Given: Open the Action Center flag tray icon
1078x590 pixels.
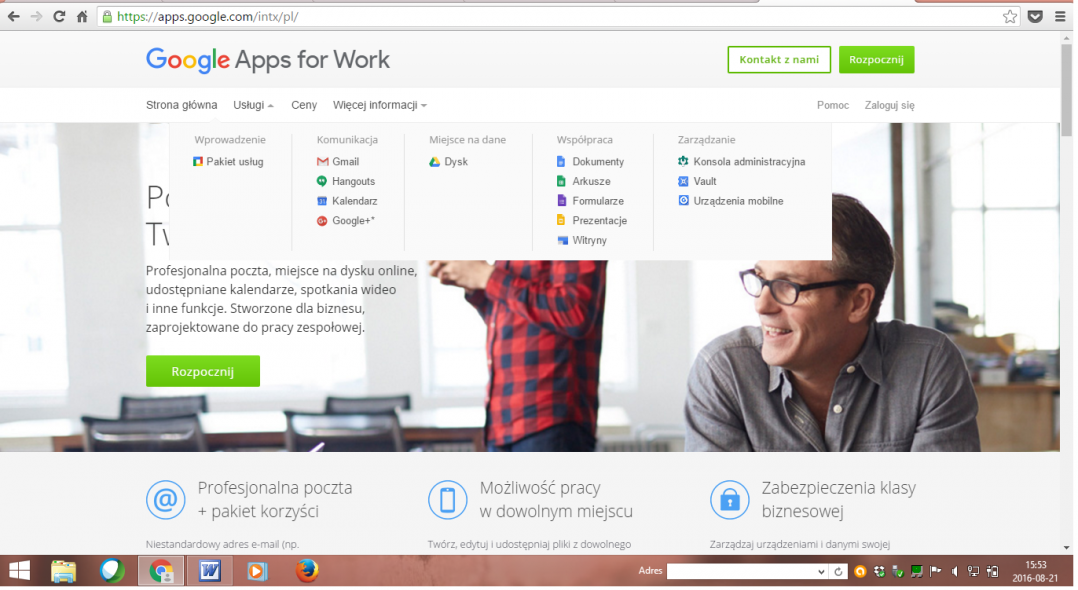Looking at the screenshot, I should tap(936, 571).
